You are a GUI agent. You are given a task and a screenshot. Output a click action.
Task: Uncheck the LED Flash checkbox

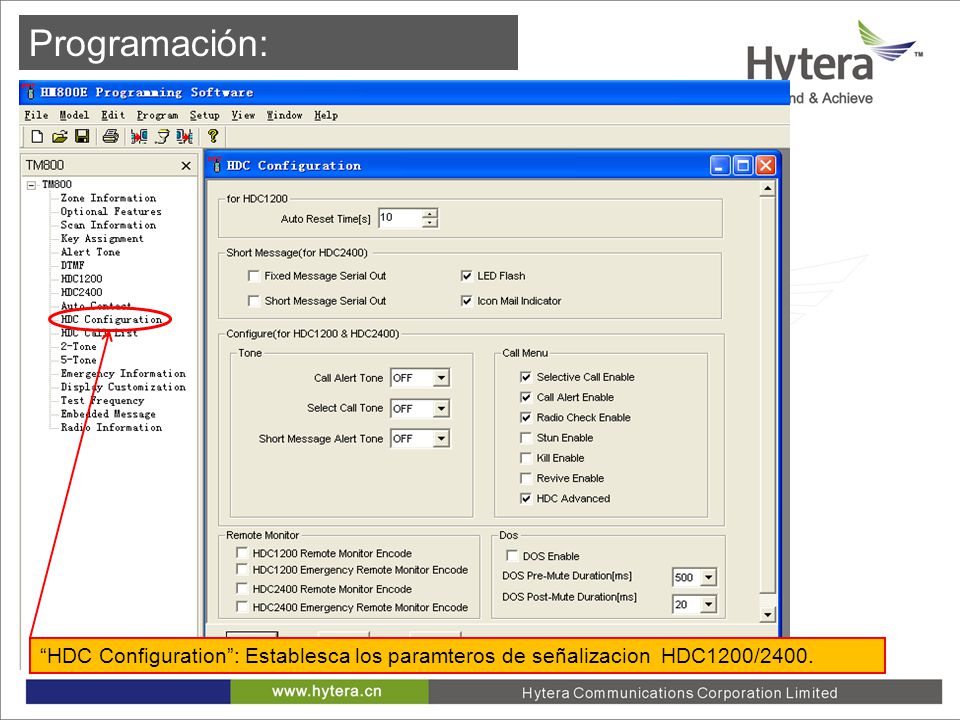(467, 276)
